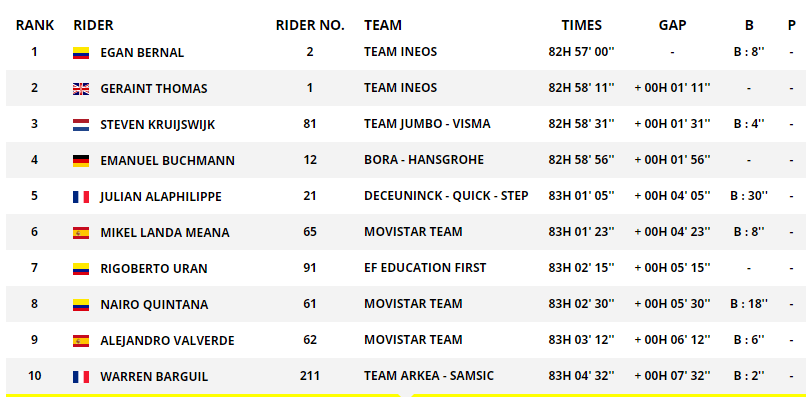Open the Team Jumbo - Visma team entry
Screen dimensions: 811x397
[x=427, y=124]
